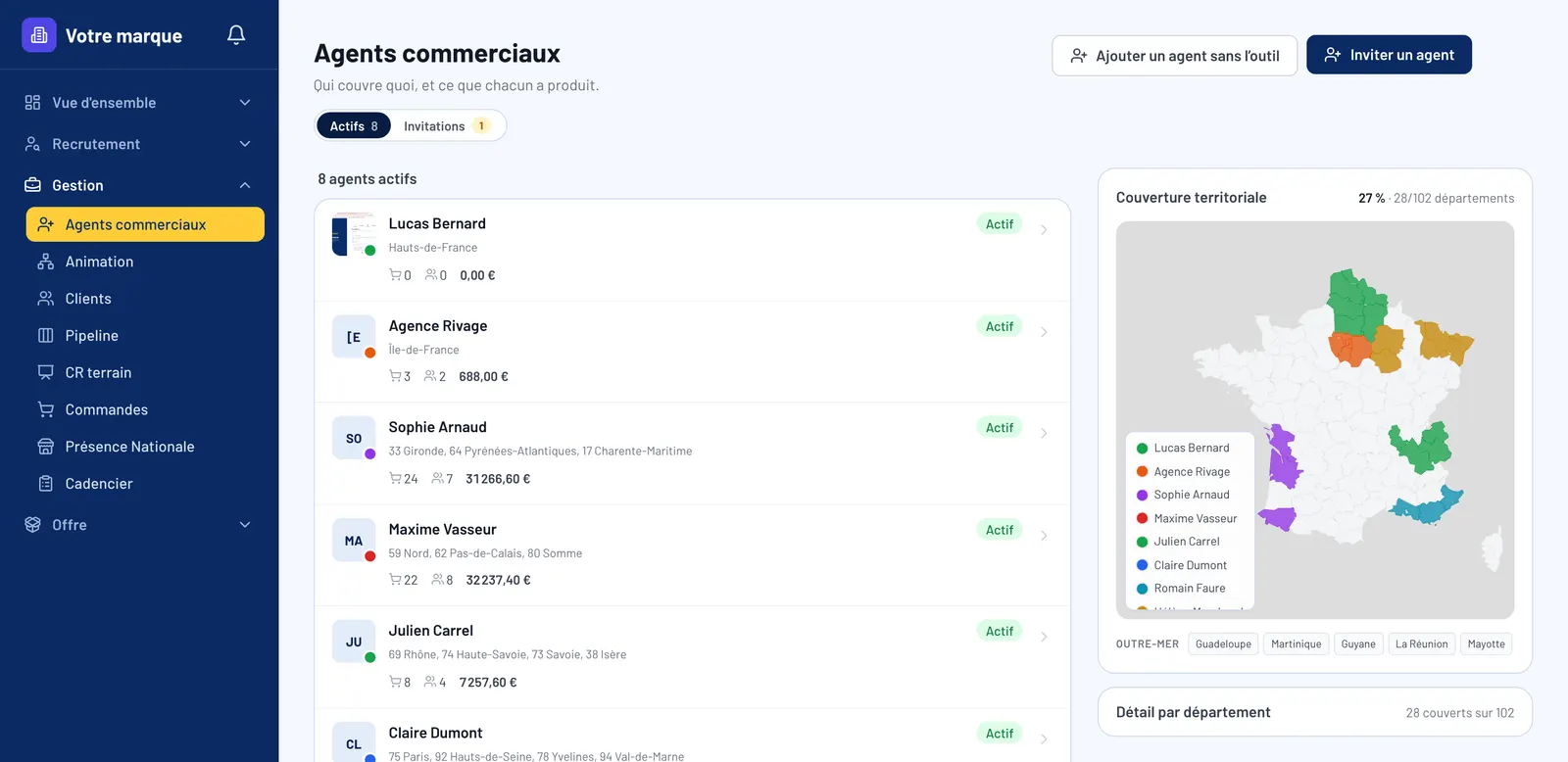Viewport: 1568px width, 762px height.
Task: Select the Guyane overseas chip
Action: point(1358,643)
